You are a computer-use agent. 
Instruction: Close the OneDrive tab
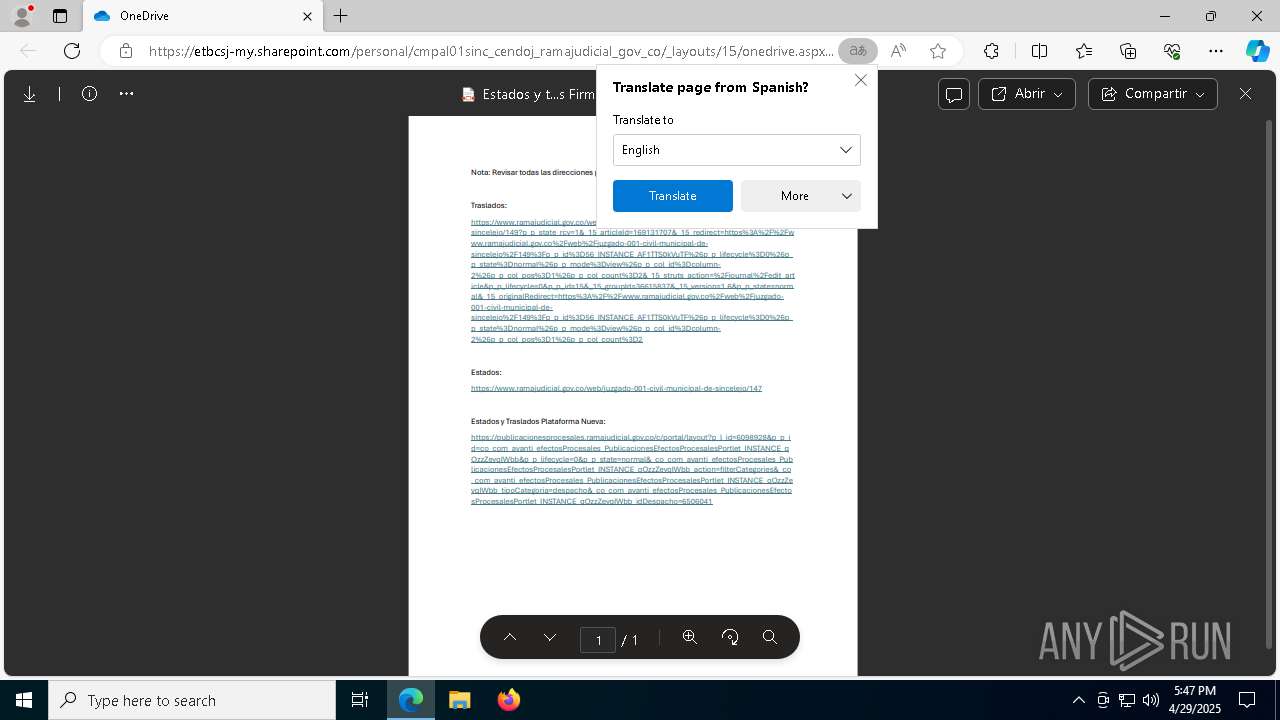pyautogui.click(x=308, y=16)
